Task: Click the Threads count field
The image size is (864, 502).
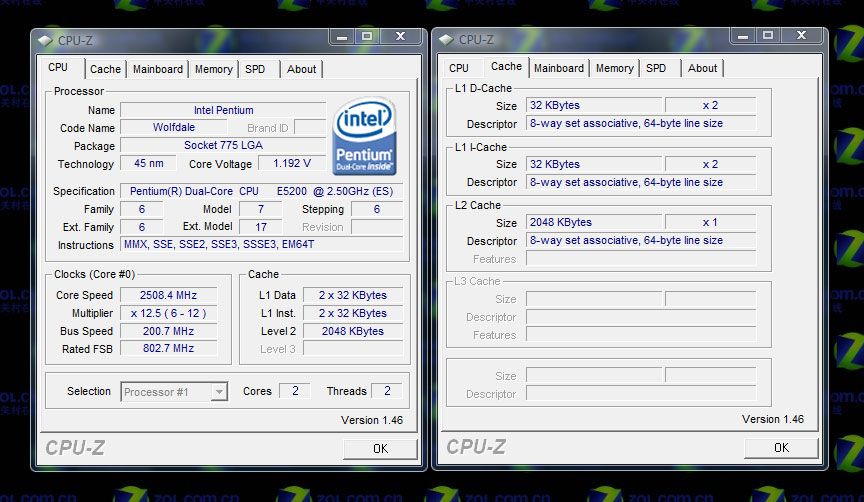Action: point(387,391)
